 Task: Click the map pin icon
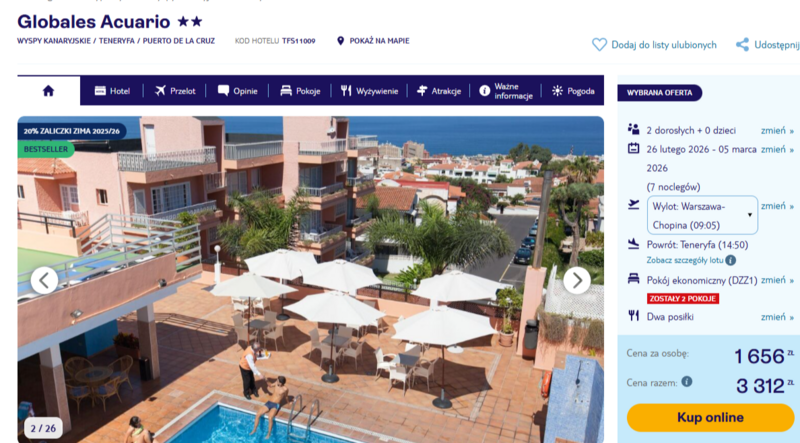tap(341, 41)
